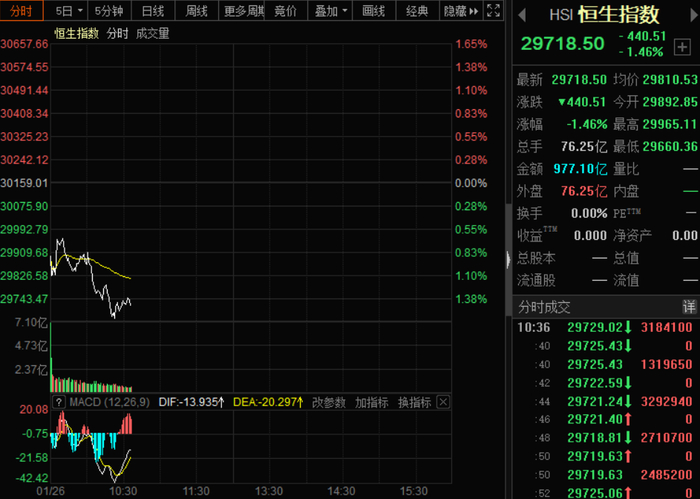Open the 5日 period dropdown
The image size is (700, 499).
(x=68, y=11)
